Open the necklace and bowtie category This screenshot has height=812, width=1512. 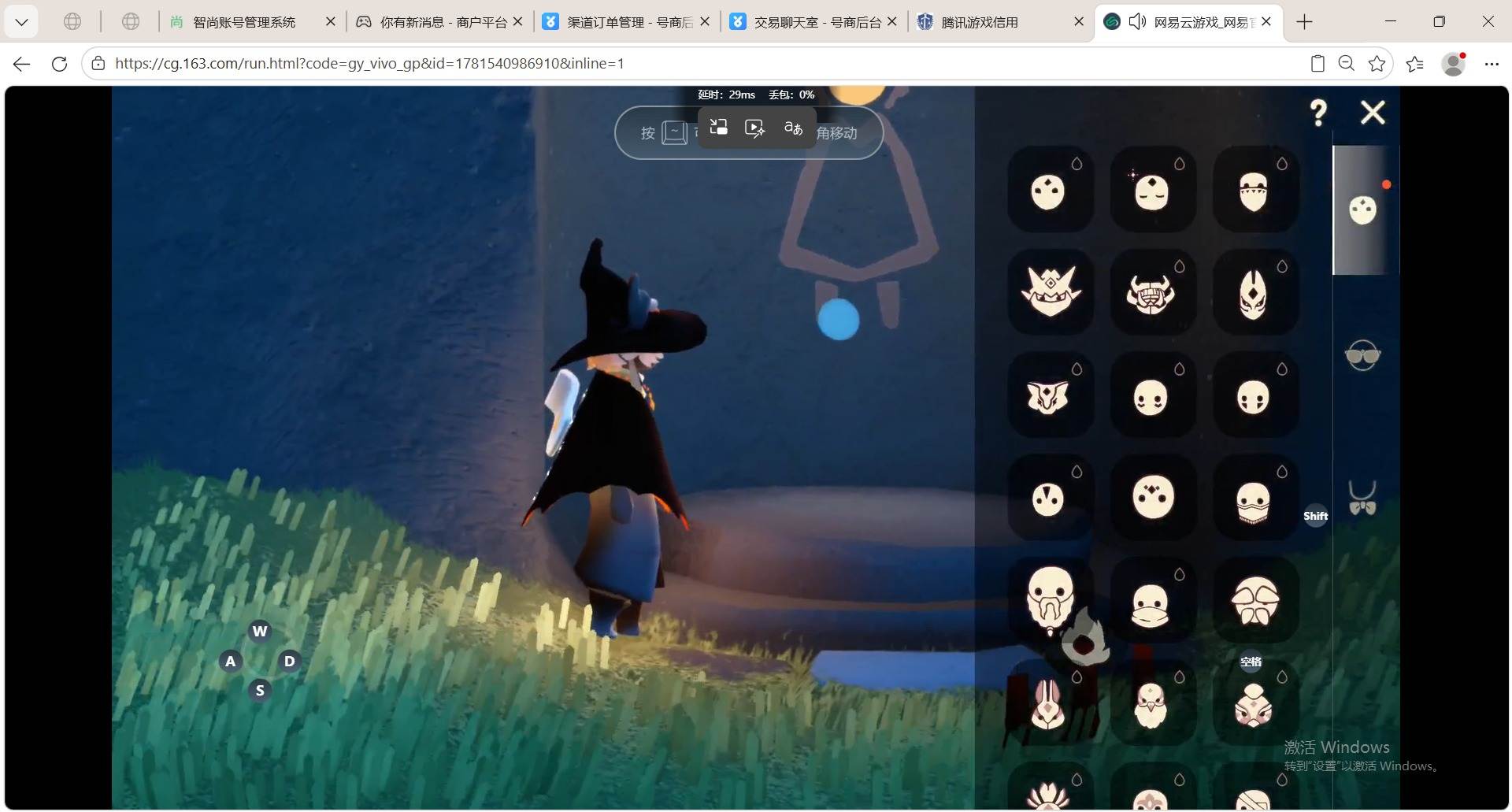pyautogui.click(x=1362, y=499)
